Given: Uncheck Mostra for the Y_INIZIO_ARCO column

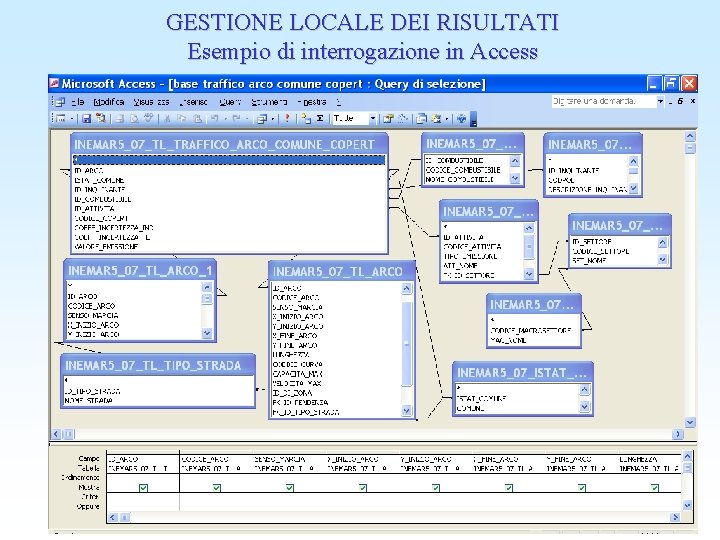Looking at the screenshot, I should 436,488.
